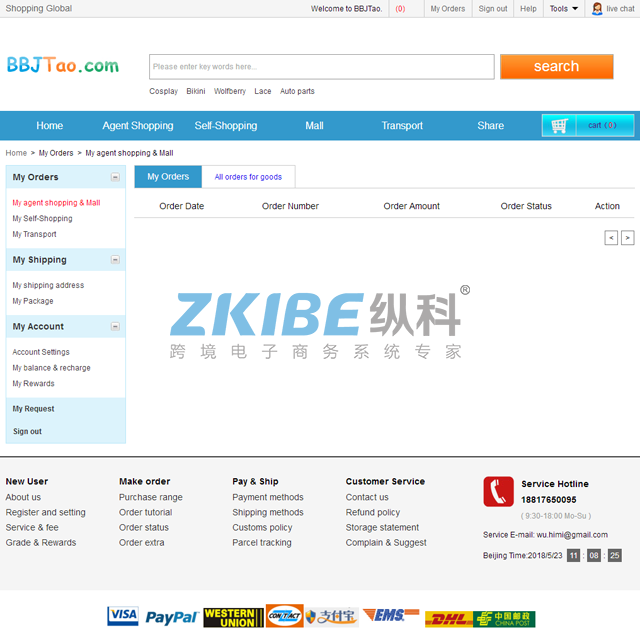This screenshot has height=642, width=640.
Task: Click the China Post logo
Action: (x=504, y=619)
